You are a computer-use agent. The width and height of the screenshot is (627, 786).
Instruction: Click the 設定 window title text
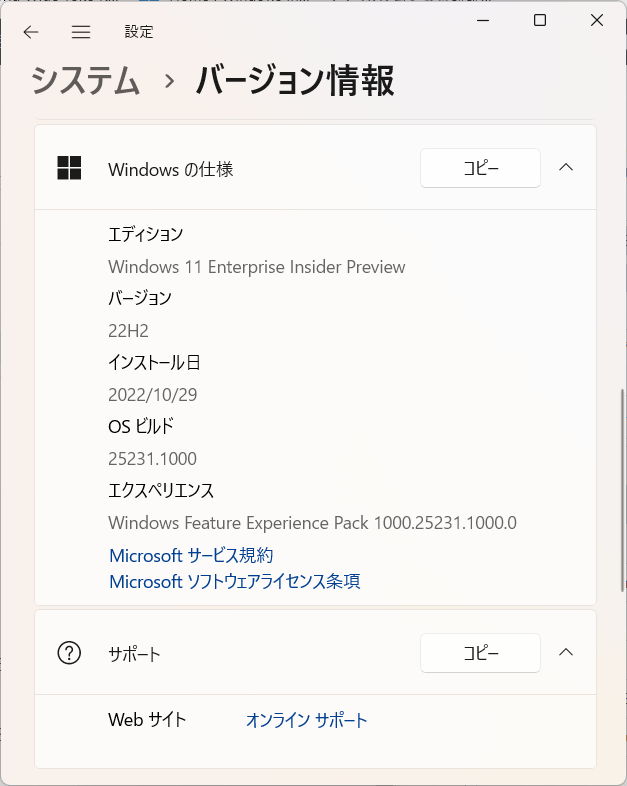139,32
